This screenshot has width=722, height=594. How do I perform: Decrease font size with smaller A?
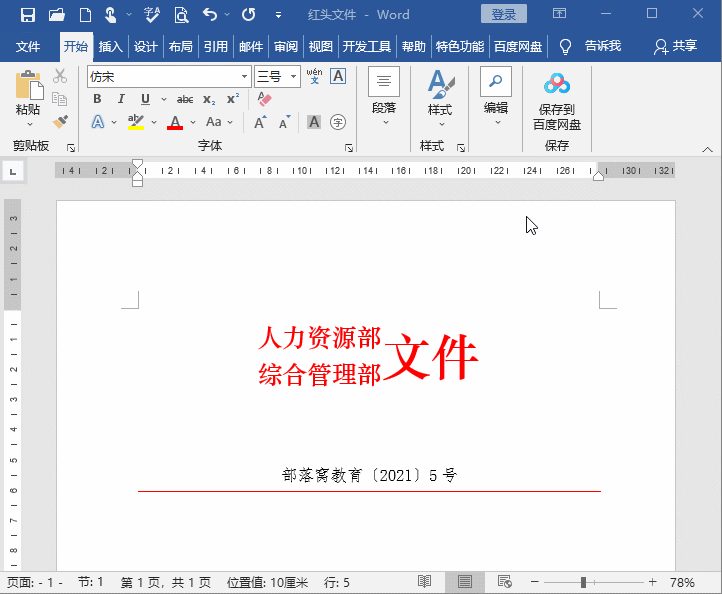pyautogui.click(x=285, y=122)
